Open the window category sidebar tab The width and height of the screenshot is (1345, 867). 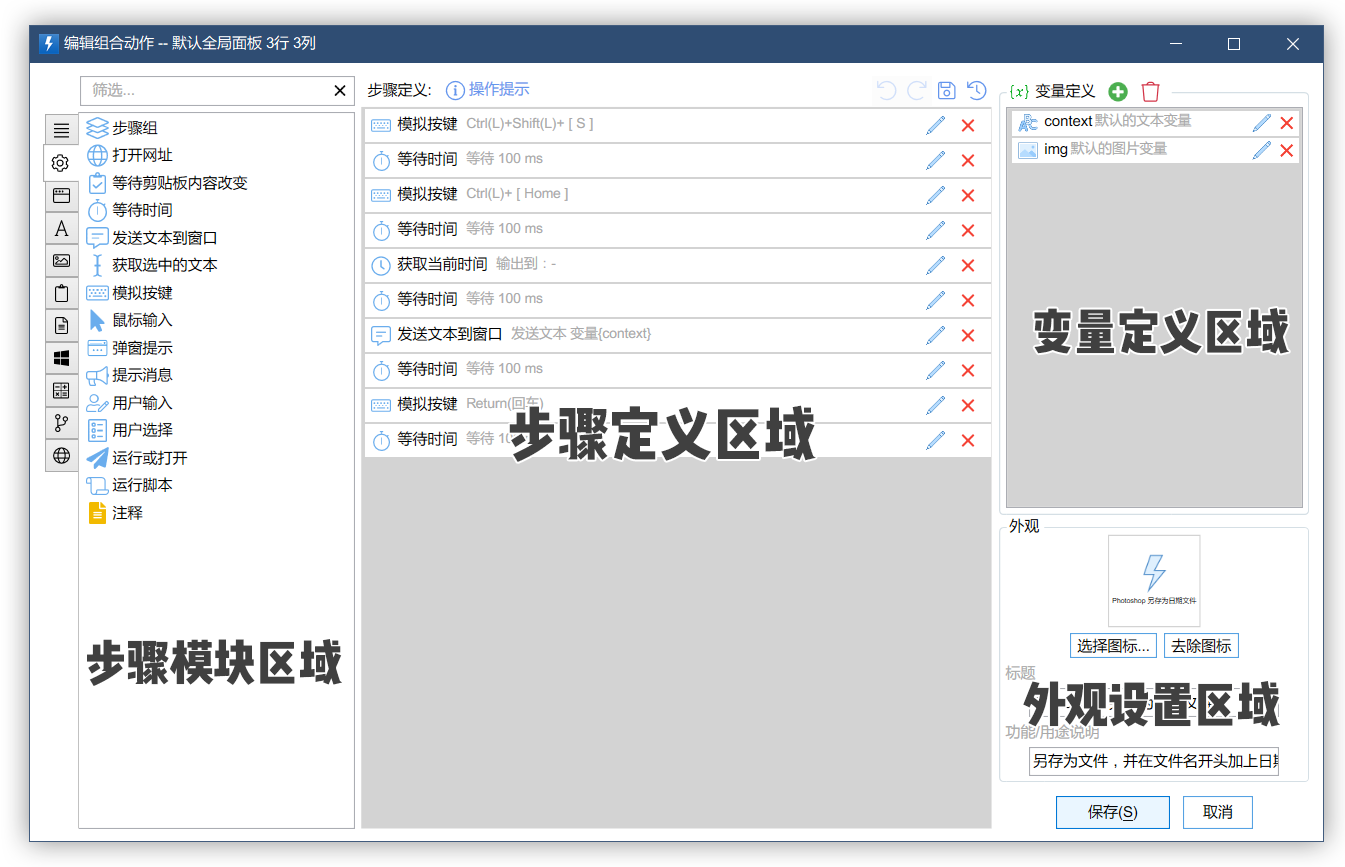(x=61, y=196)
